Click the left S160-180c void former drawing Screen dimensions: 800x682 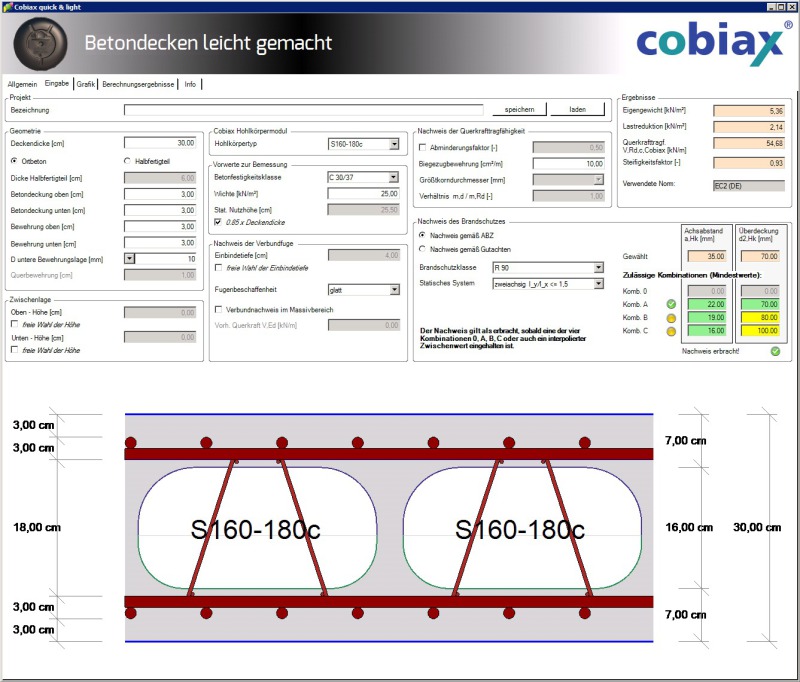click(257, 528)
